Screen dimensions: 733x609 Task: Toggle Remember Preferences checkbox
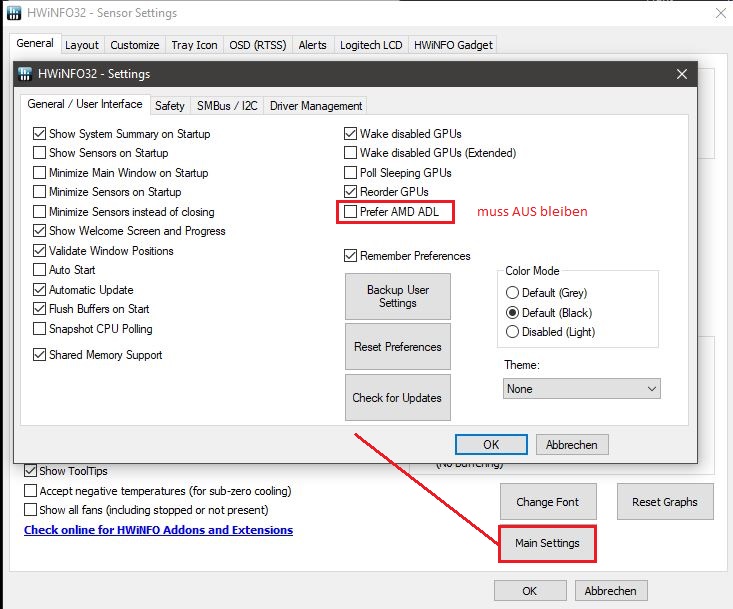350,256
